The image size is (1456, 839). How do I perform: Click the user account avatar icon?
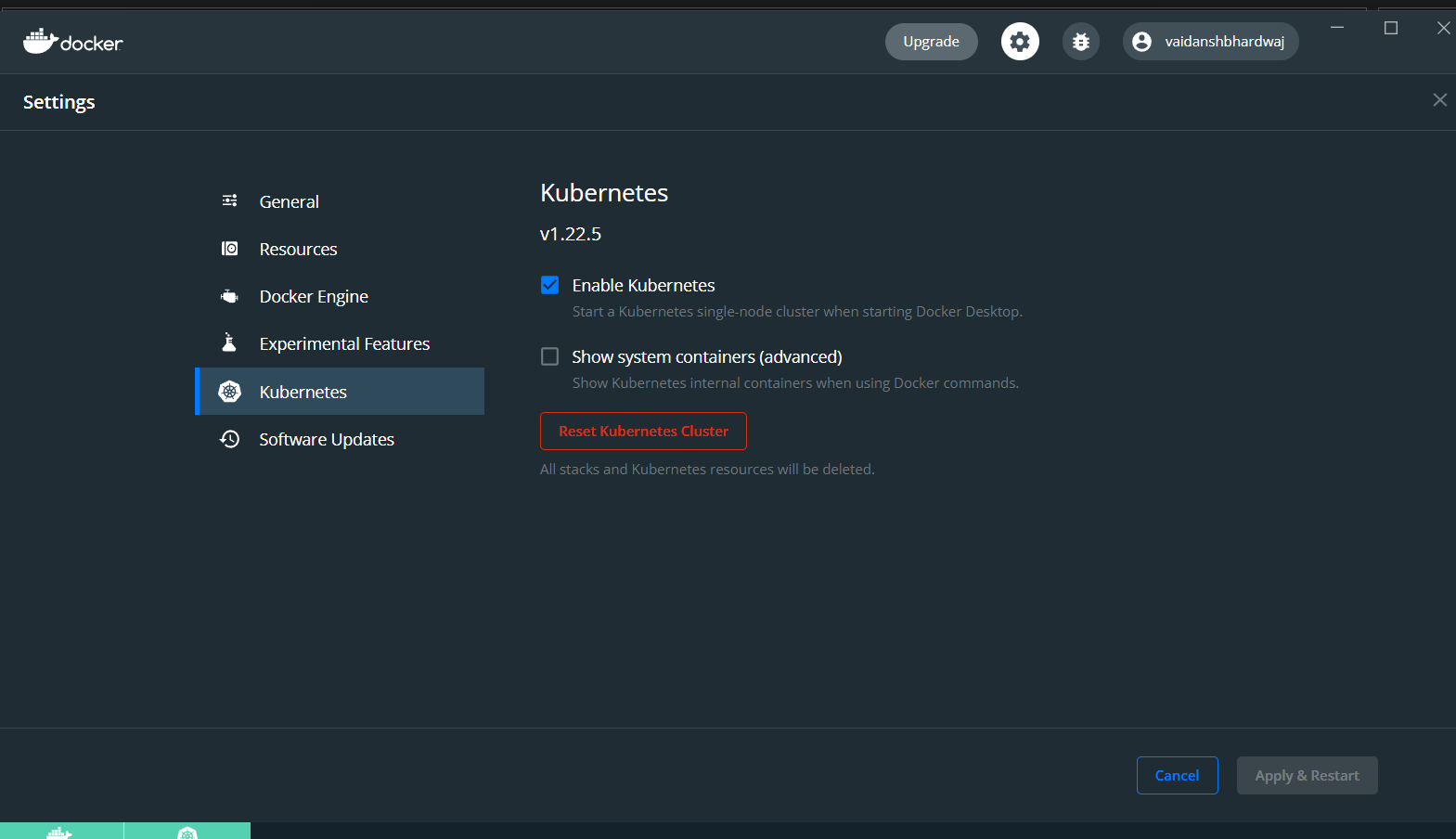1142,42
